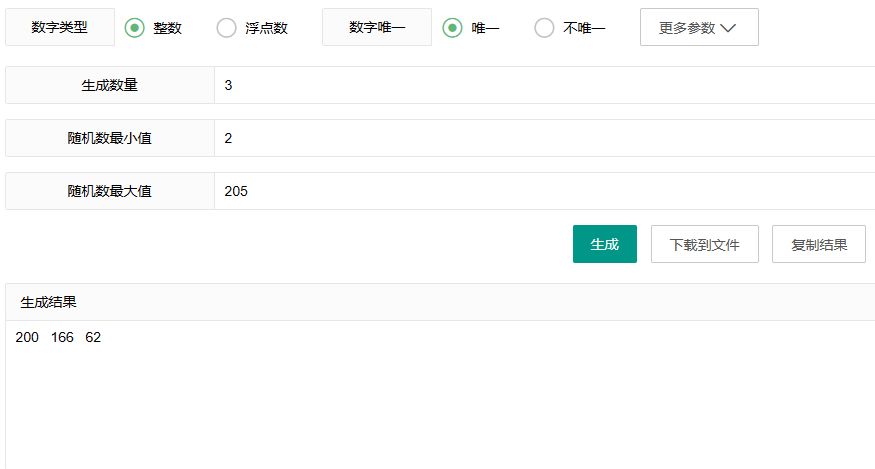
Task: Focus the 随机数最大值 field showing 205
Action: pyautogui.click(x=545, y=191)
